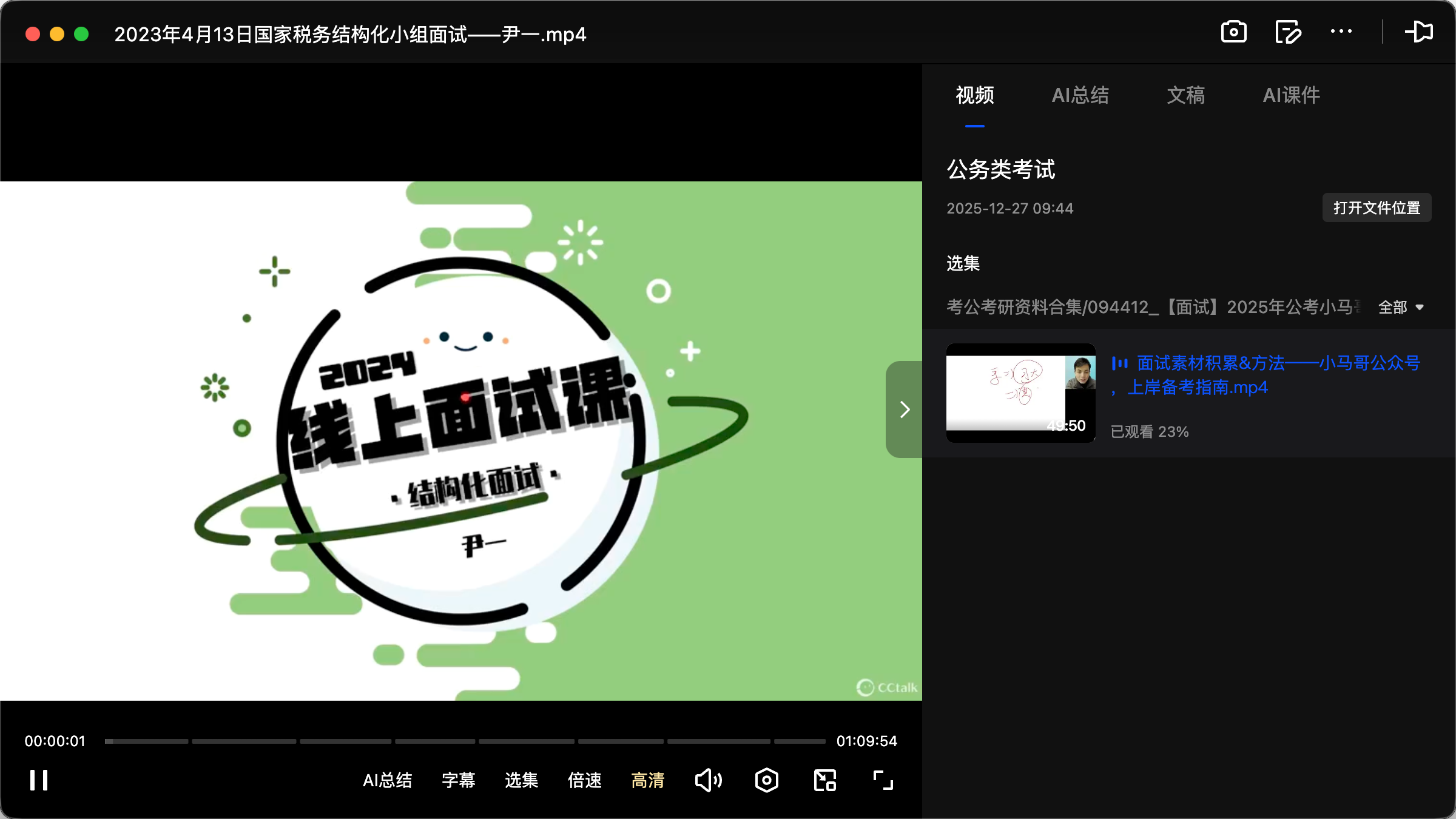Enter fullscreen mode
The width and height of the screenshot is (1456, 819).
point(881,780)
